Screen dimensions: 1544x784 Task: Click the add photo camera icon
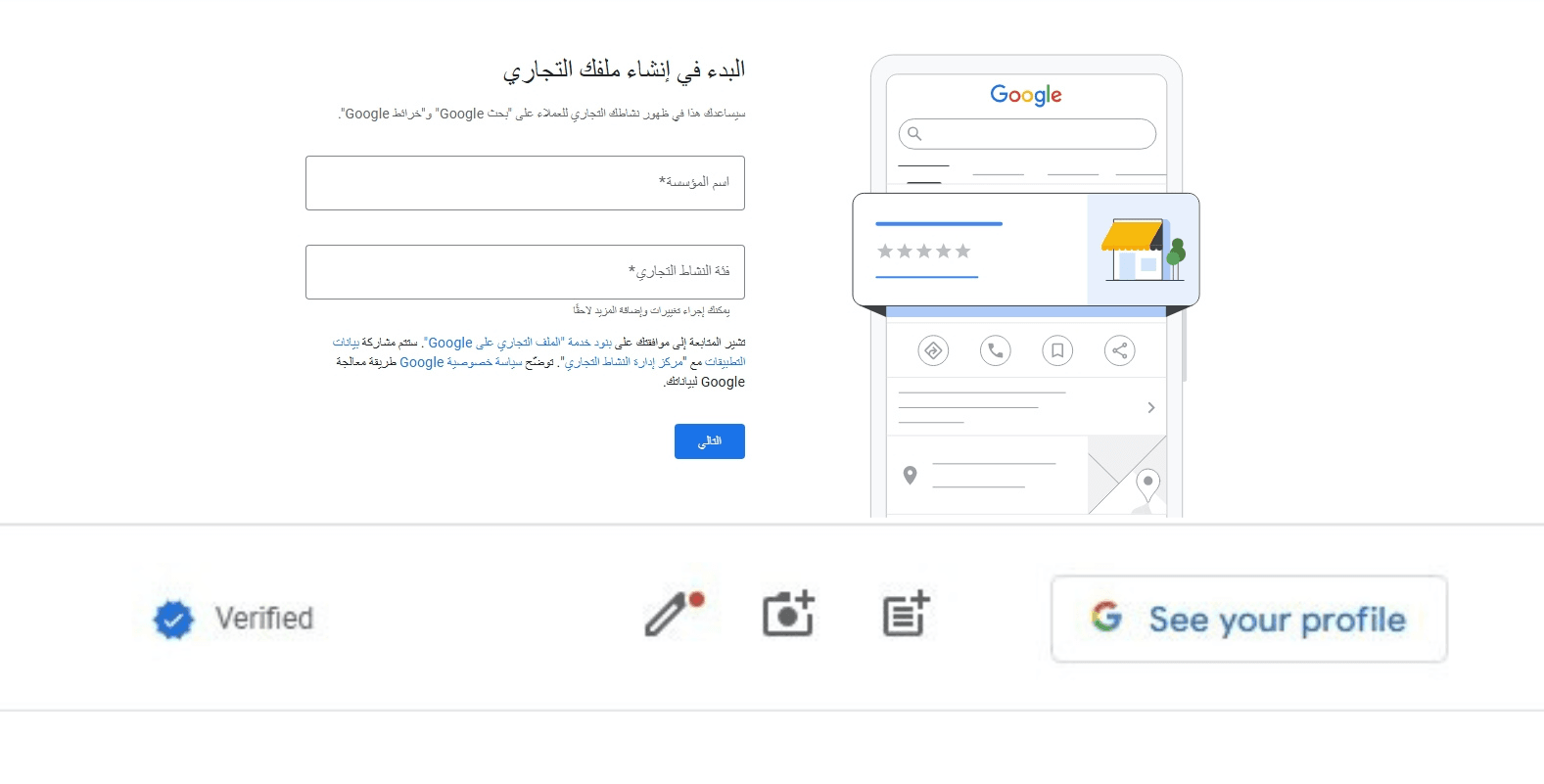[x=788, y=614]
